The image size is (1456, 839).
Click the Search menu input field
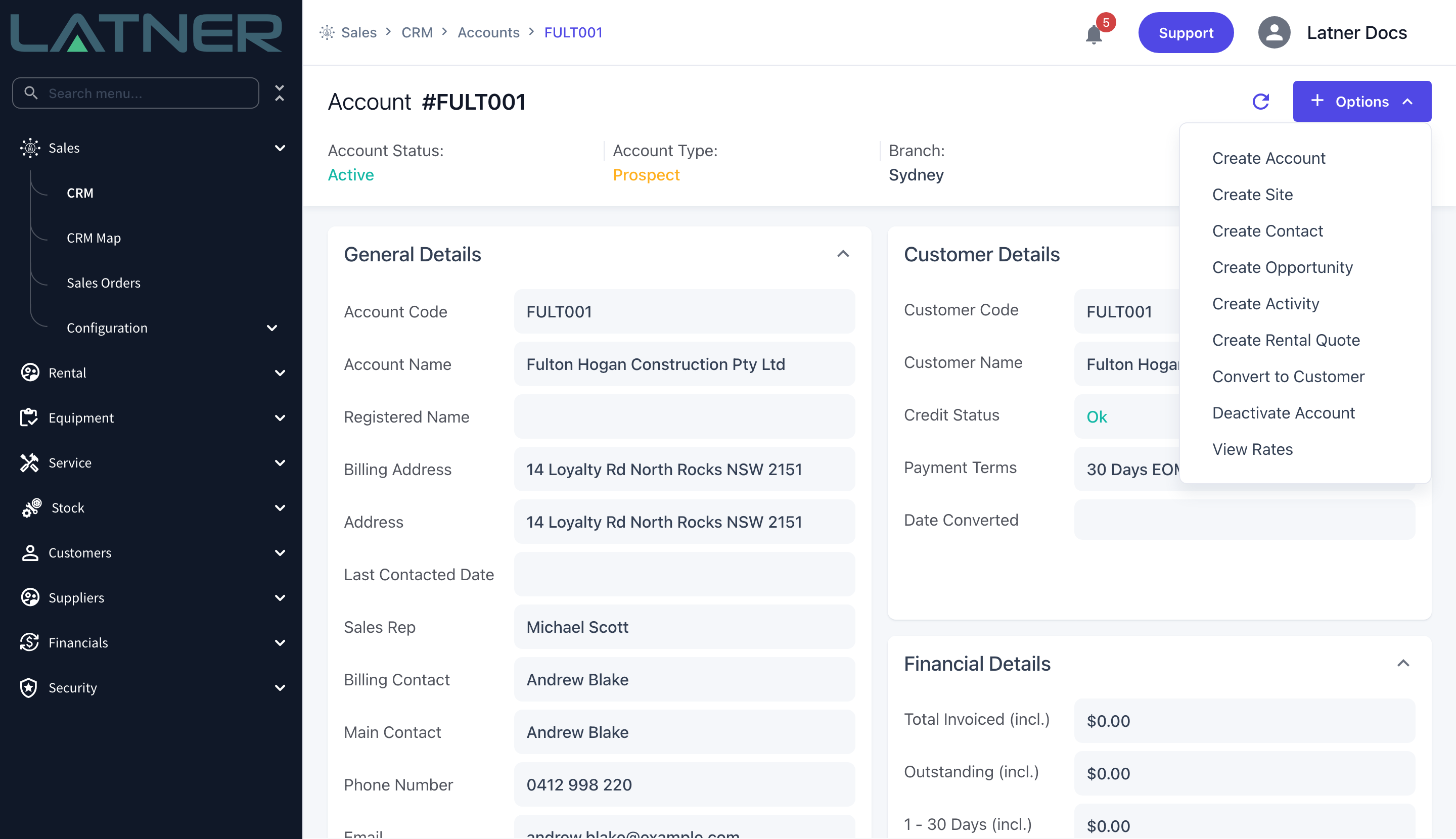click(135, 93)
